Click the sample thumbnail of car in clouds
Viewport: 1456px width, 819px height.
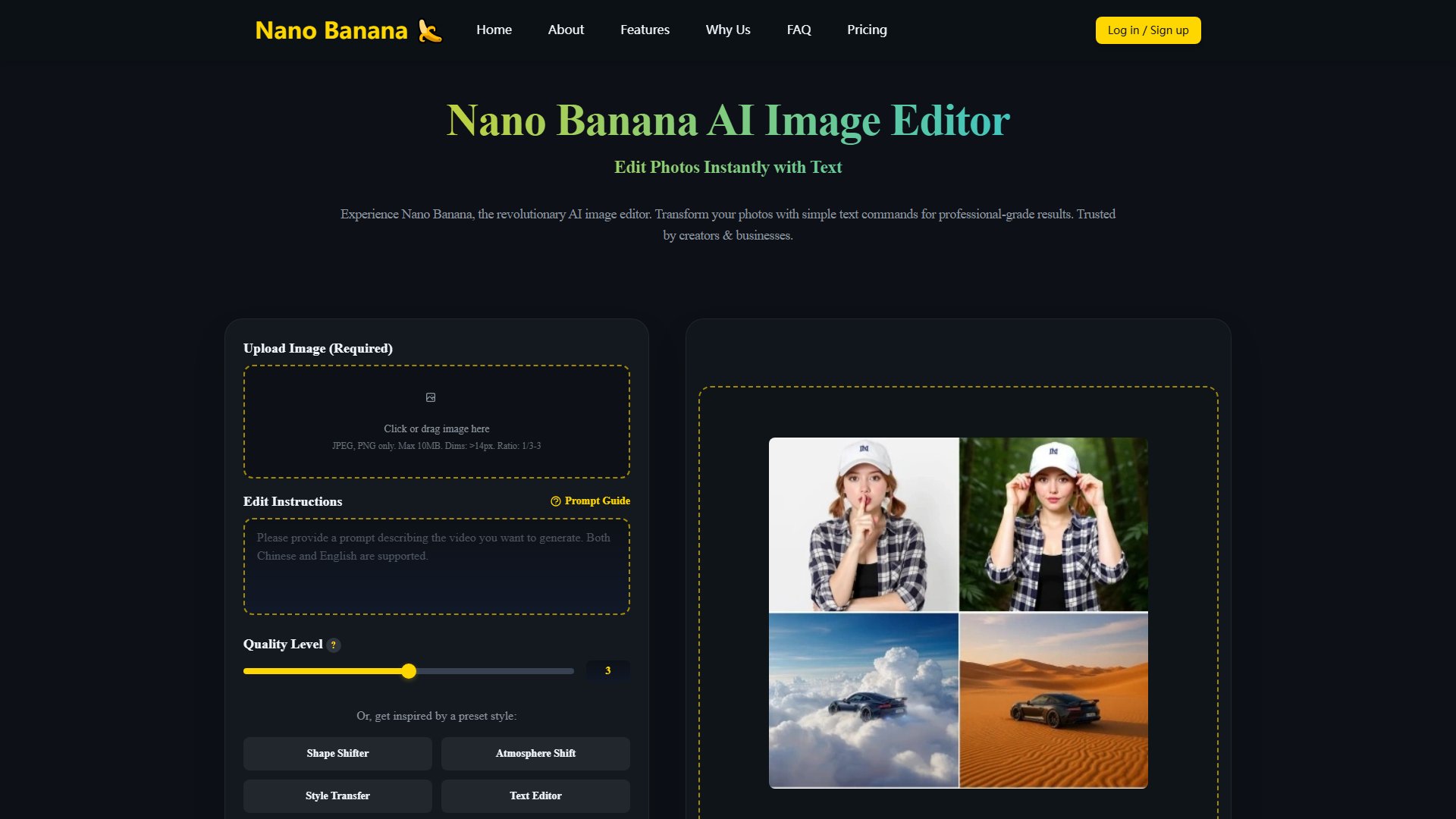(x=864, y=701)
